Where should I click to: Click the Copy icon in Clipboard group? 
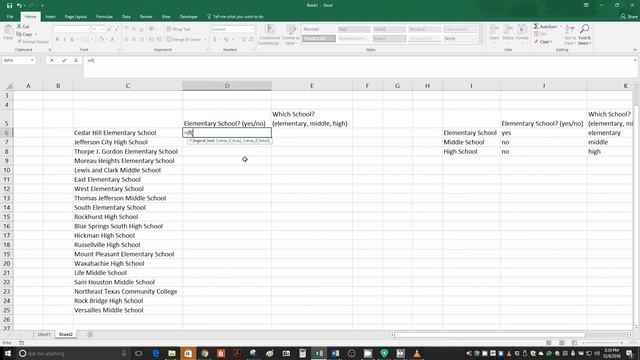pos(20,34)
